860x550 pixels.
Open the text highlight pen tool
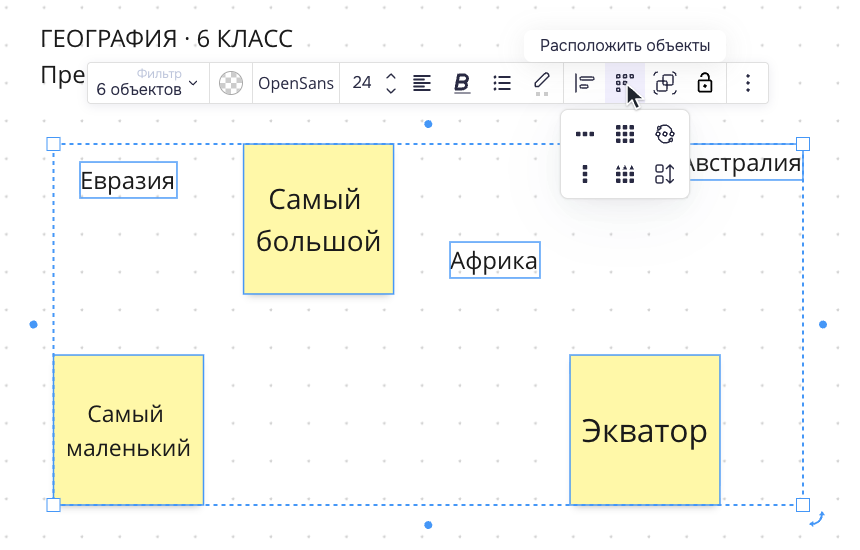click(x=541, y=83)
